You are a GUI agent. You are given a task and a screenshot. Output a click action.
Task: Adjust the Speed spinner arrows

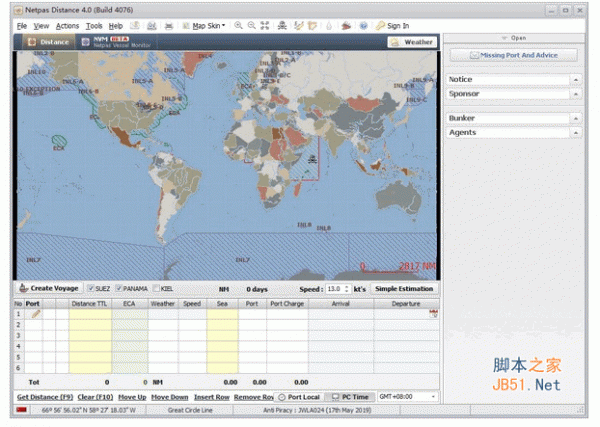pos(347,288)
